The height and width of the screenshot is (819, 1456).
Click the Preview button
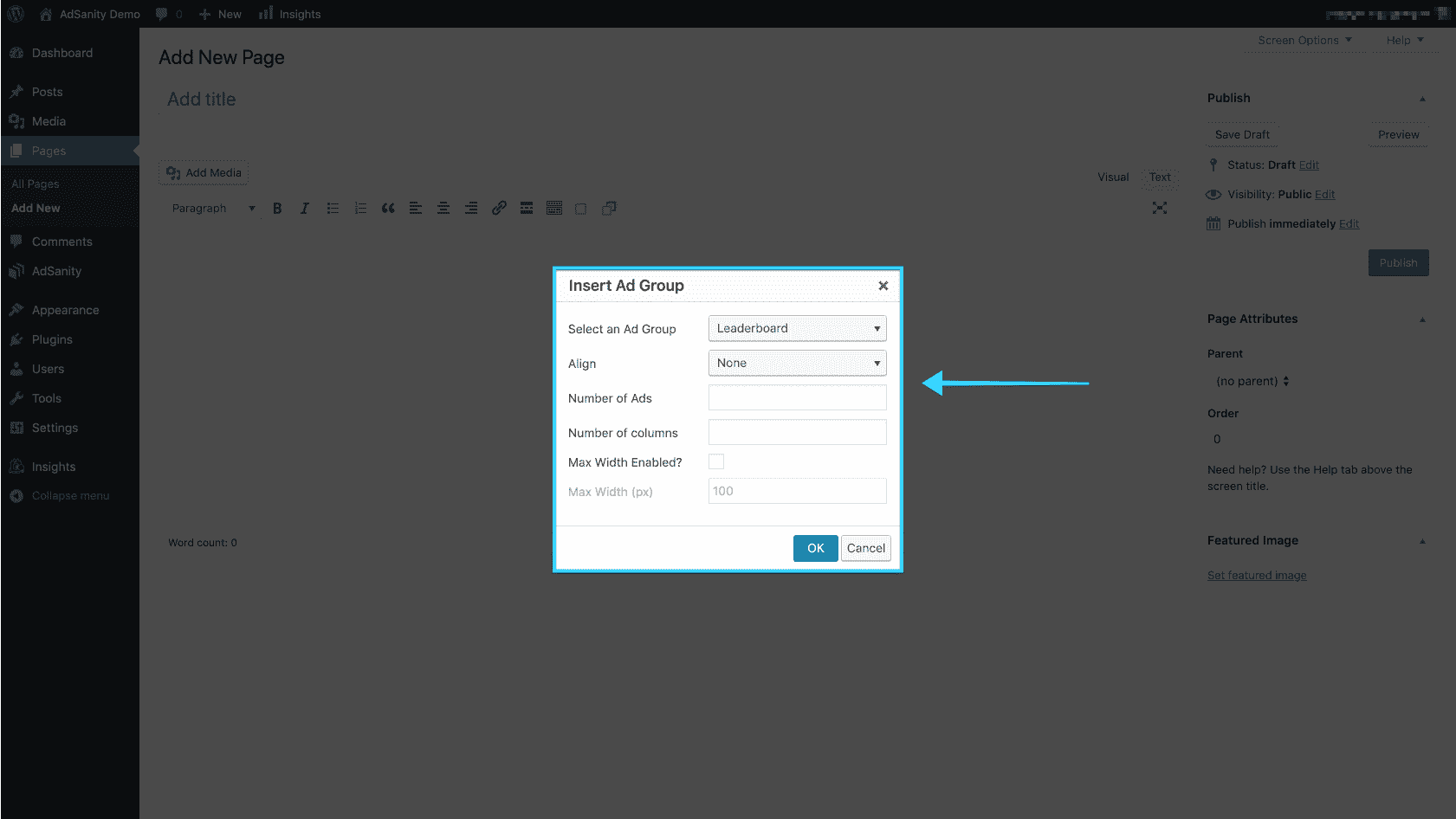point(1398,134)
